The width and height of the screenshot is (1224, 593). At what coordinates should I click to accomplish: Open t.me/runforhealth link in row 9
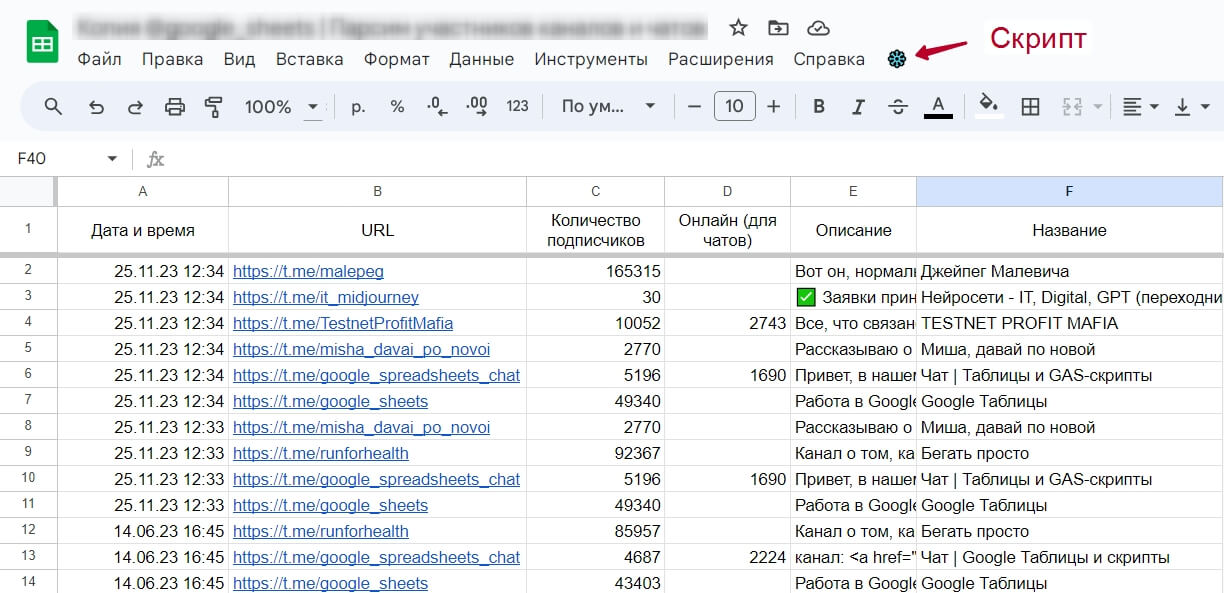321,453
